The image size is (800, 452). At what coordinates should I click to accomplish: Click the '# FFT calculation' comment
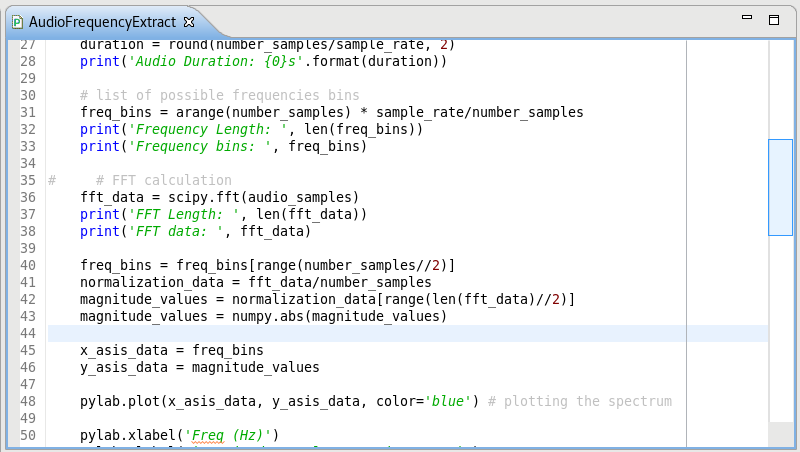[164, 181]
